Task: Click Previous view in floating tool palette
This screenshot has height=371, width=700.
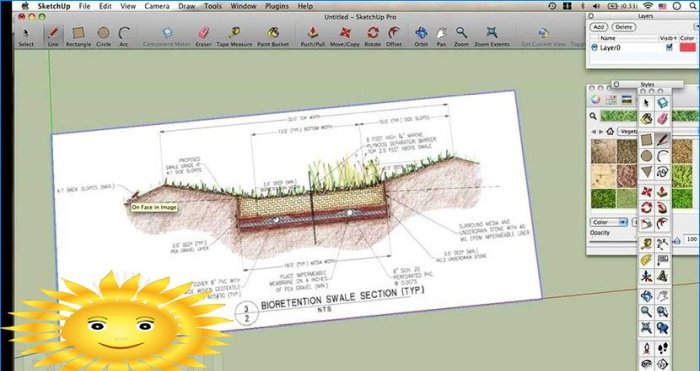Action: pos(662,328)
